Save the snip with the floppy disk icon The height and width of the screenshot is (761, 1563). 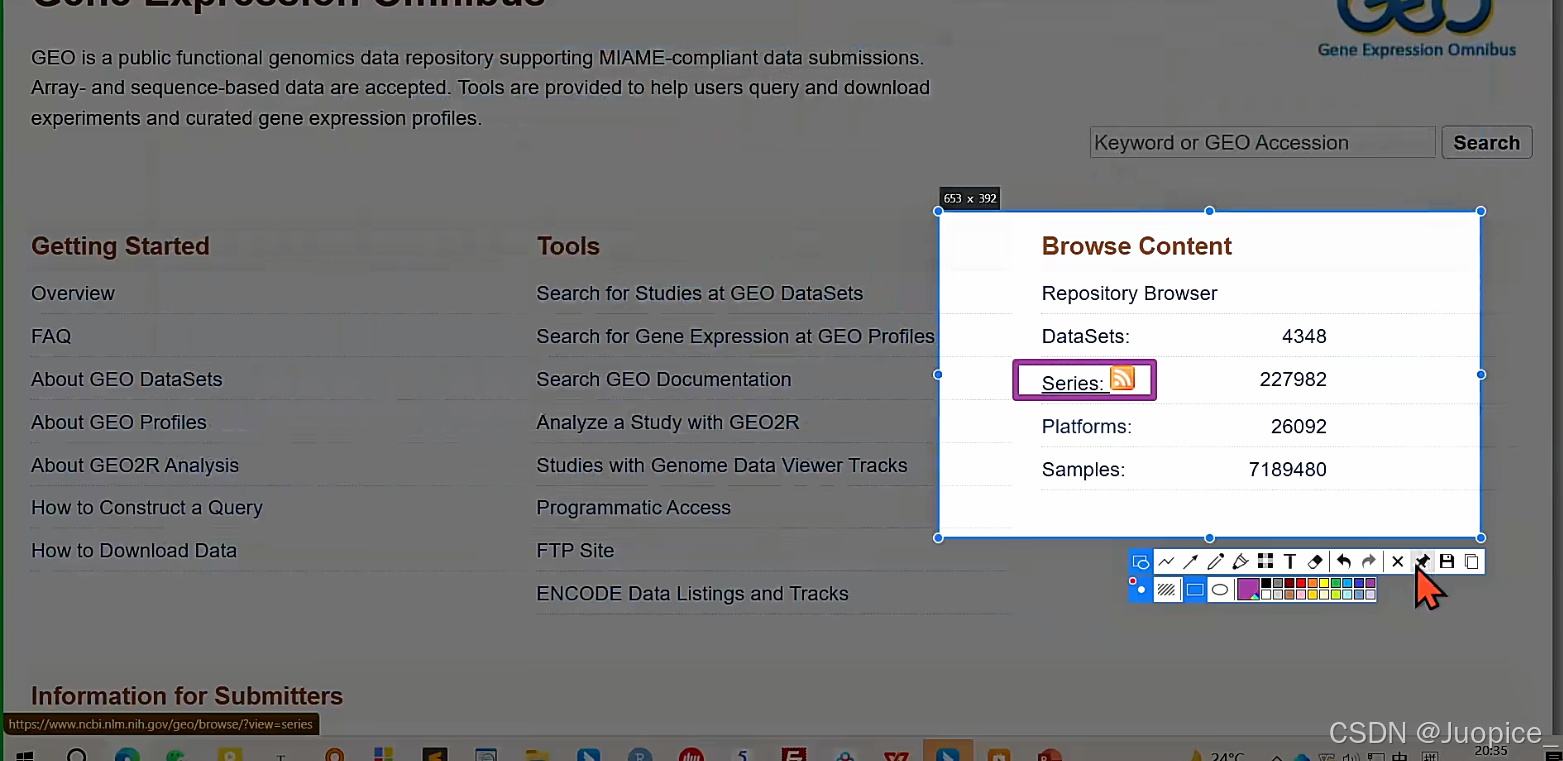tap(1447, 562)
